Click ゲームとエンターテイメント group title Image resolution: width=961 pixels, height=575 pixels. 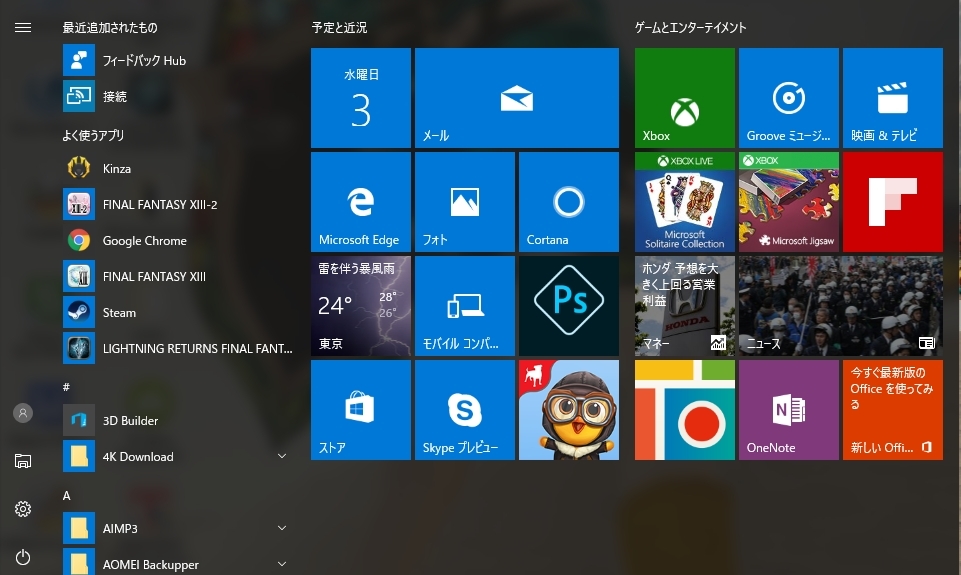[690, 28]
